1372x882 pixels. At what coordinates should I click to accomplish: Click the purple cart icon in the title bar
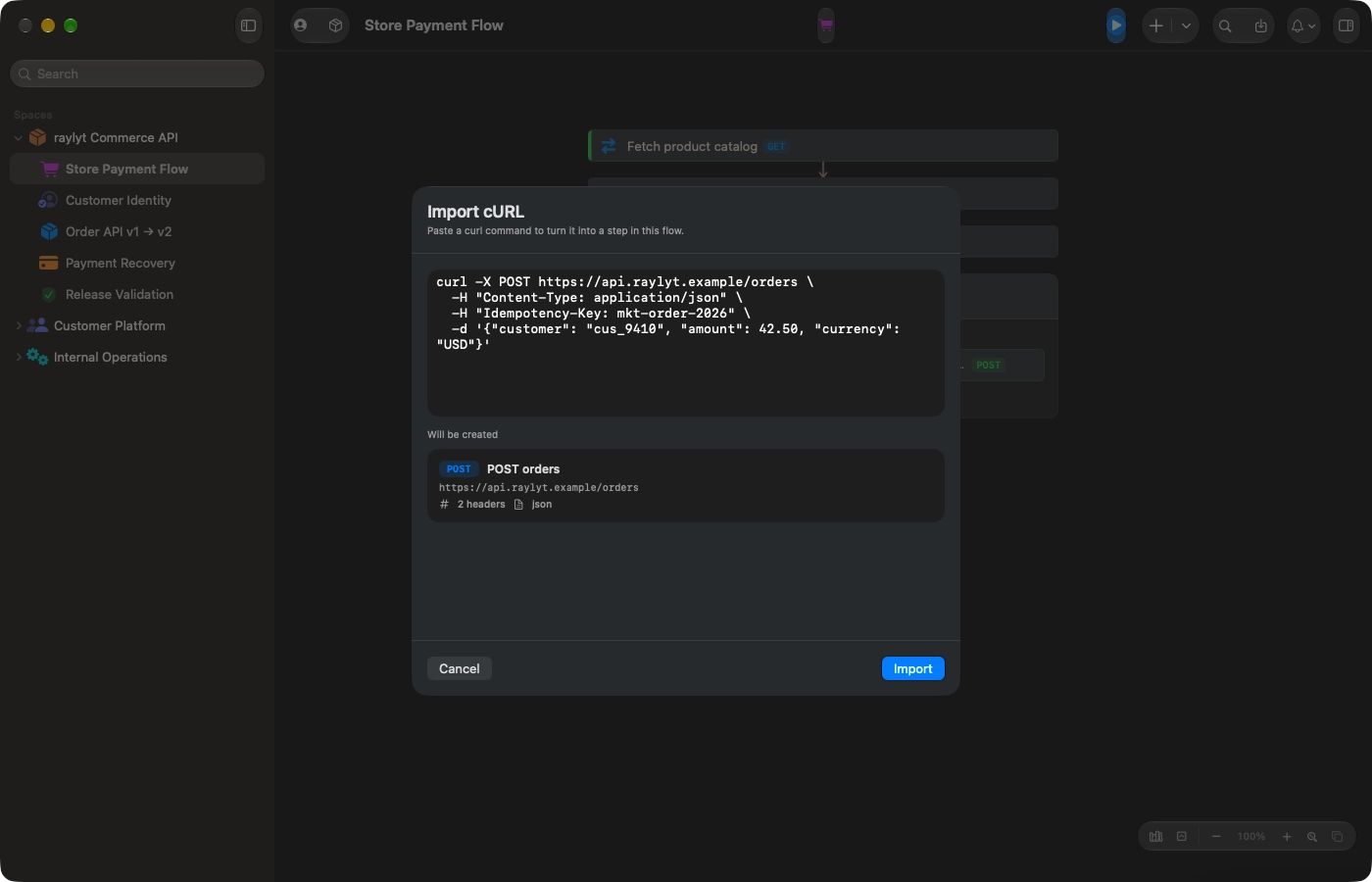[826, 25]
